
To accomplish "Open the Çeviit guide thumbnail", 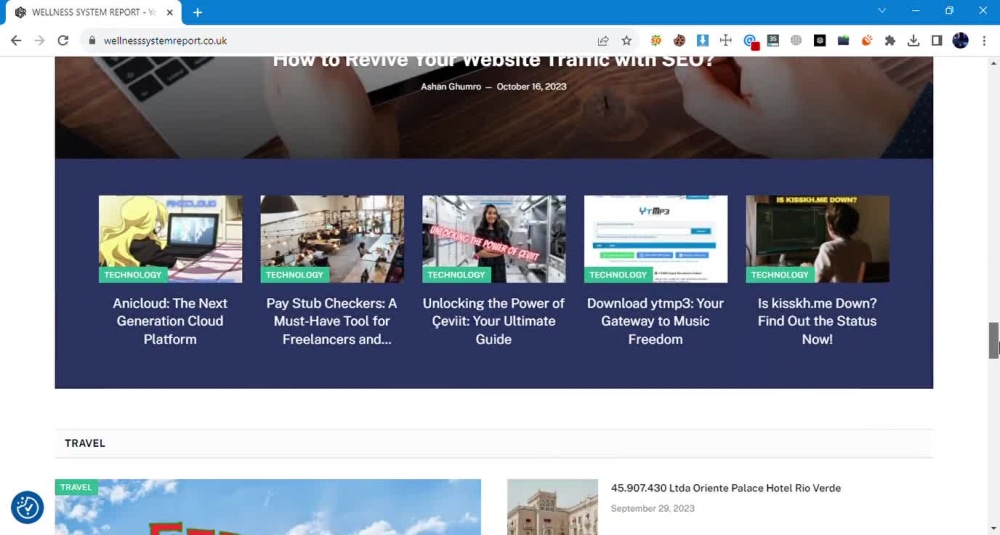I will click(x=494, y=238).
